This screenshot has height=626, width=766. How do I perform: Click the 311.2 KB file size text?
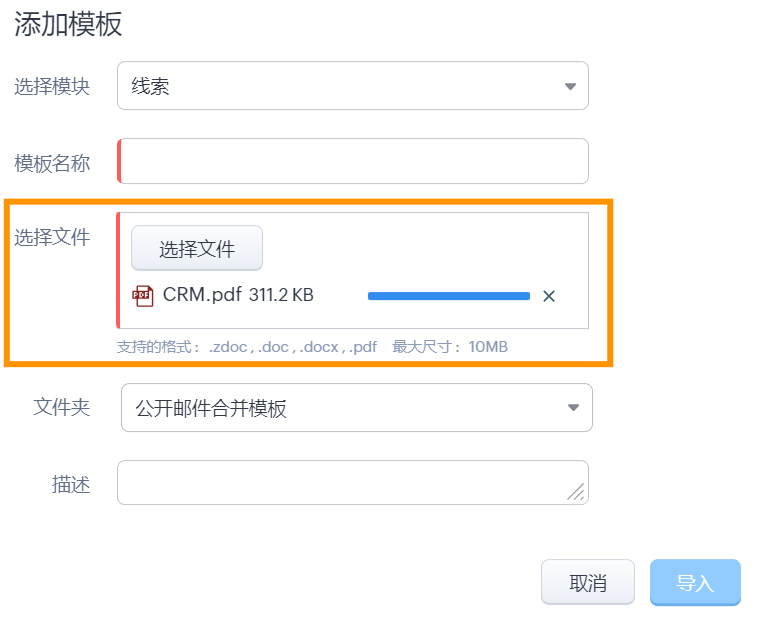click(281, 295)
